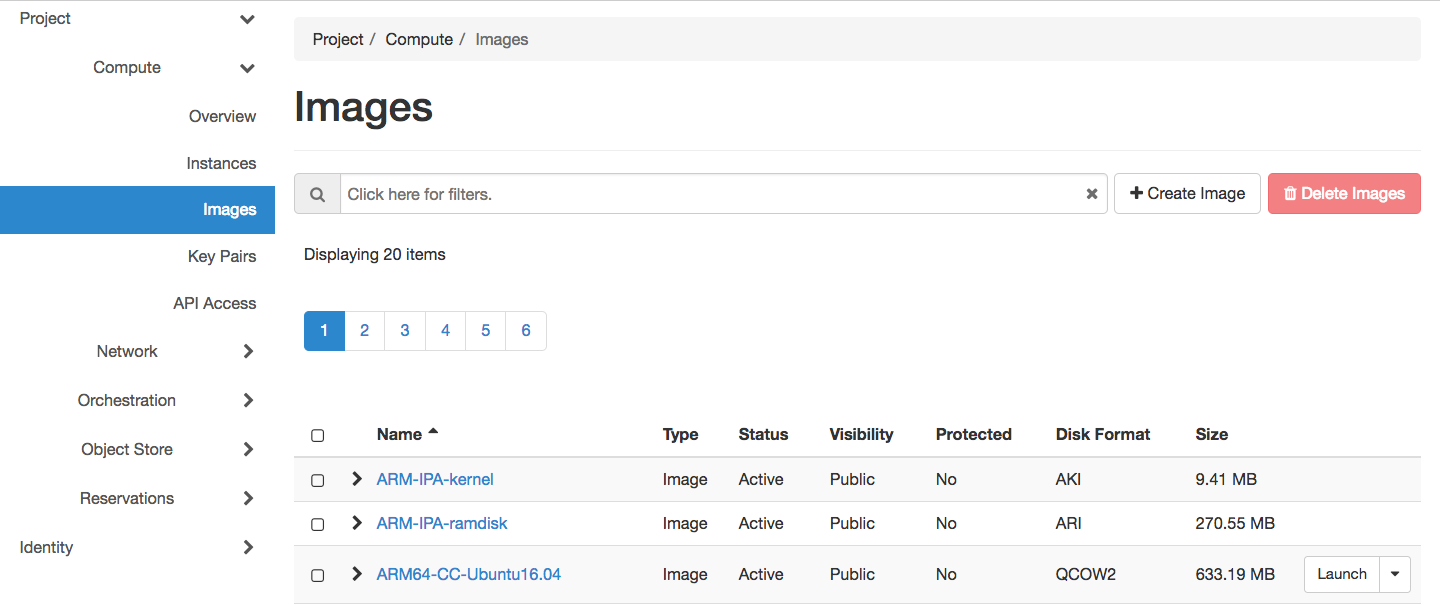Expand details for ARM64-CC-Ubuntu16.04 row
Image resolution: width=1440 pixels, height=605 pixels.
pos(357,574)
